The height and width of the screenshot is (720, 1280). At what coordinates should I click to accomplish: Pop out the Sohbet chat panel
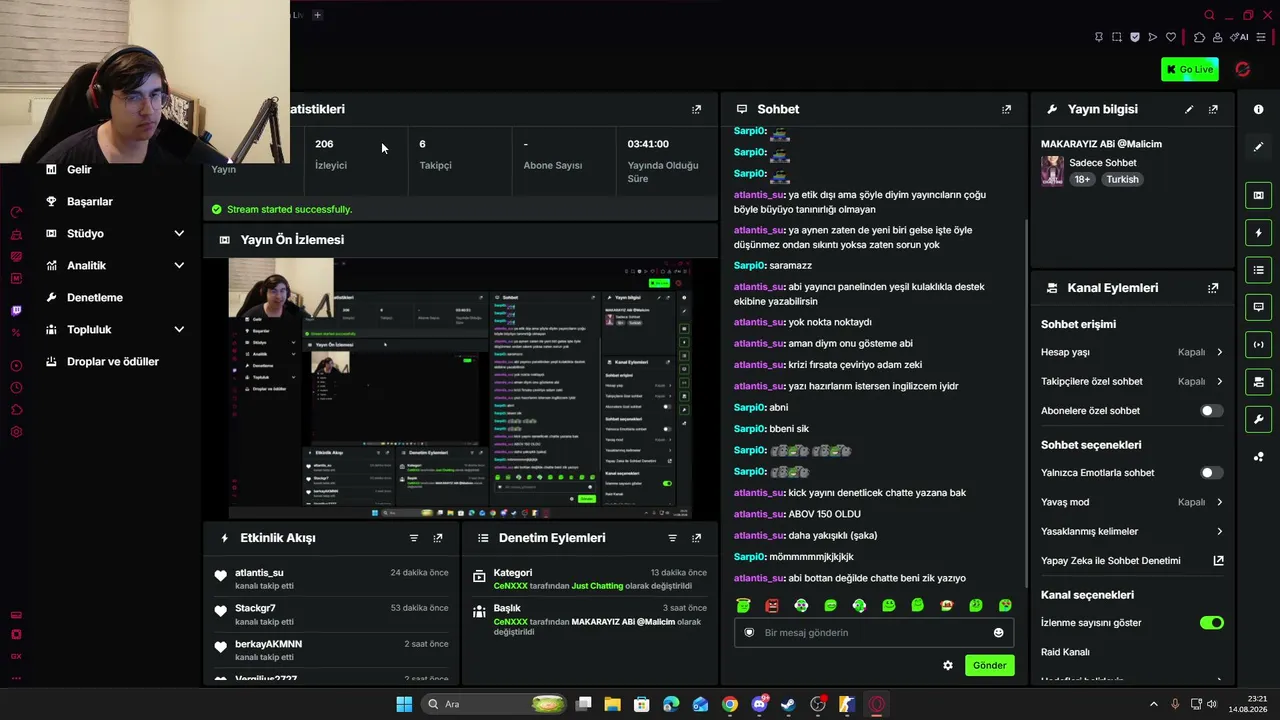click(x=1006, y=109)
